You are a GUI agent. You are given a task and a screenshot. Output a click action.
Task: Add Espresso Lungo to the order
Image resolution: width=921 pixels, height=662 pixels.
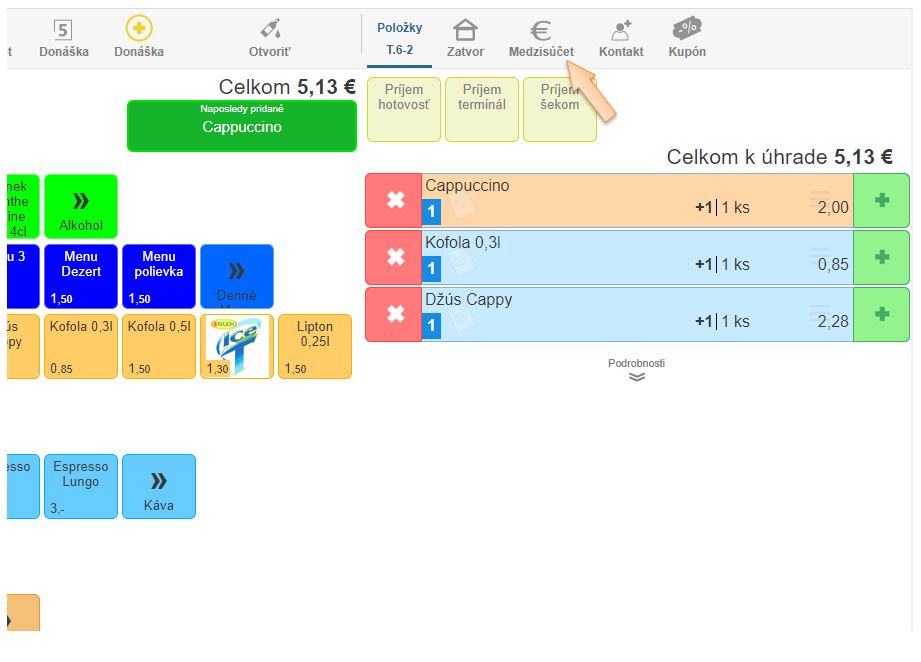[81, 486]
